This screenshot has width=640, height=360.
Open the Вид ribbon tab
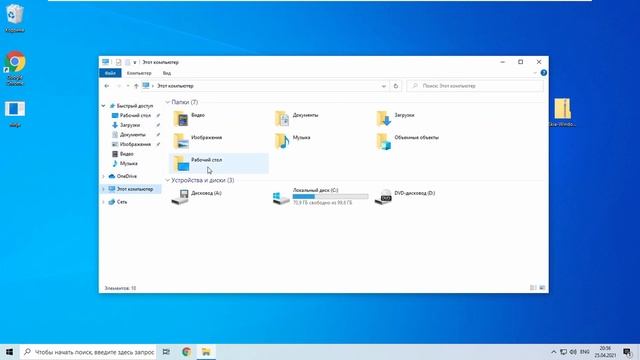[x=167, y=73]
